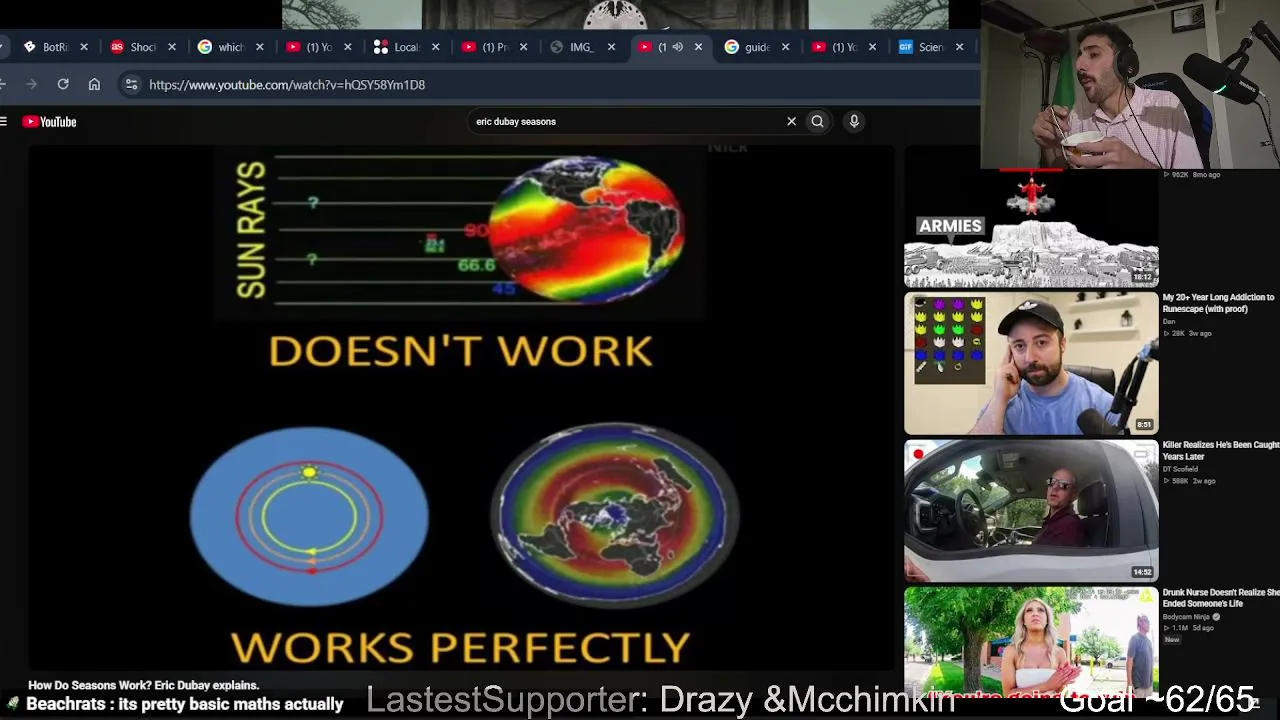Click the magnifier search button

coord(818,122)
